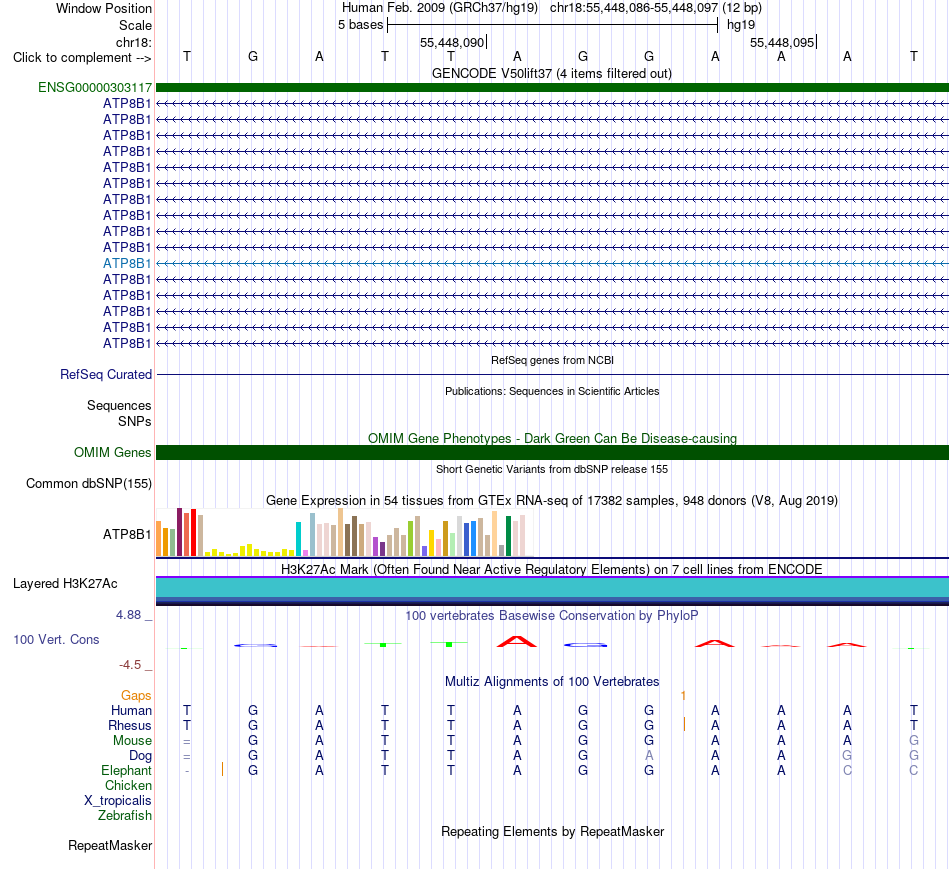Image resolution: width=950 pixels, height=869 pixels.
Task: Open the RefSeq Curated track label
Action: [105, 375]
